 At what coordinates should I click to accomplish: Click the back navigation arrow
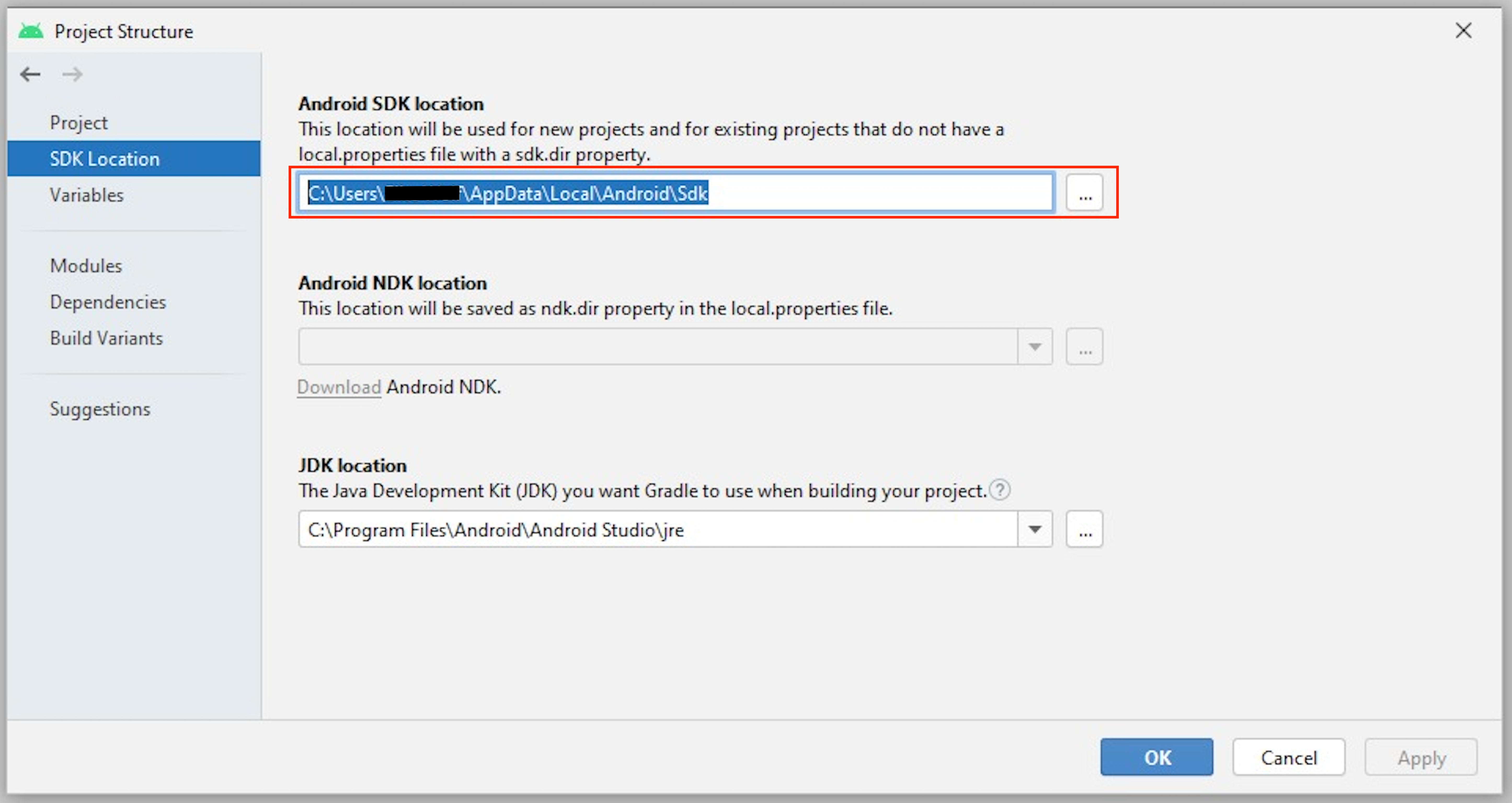coord(30,74)
